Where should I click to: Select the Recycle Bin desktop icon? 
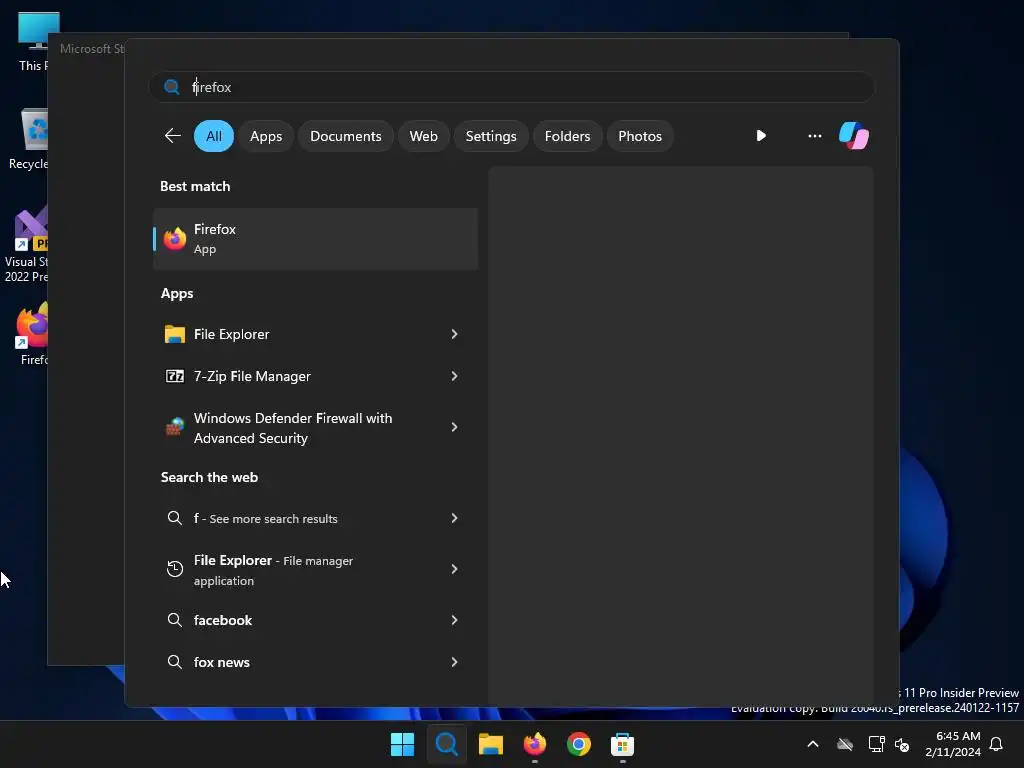(29, 140)
